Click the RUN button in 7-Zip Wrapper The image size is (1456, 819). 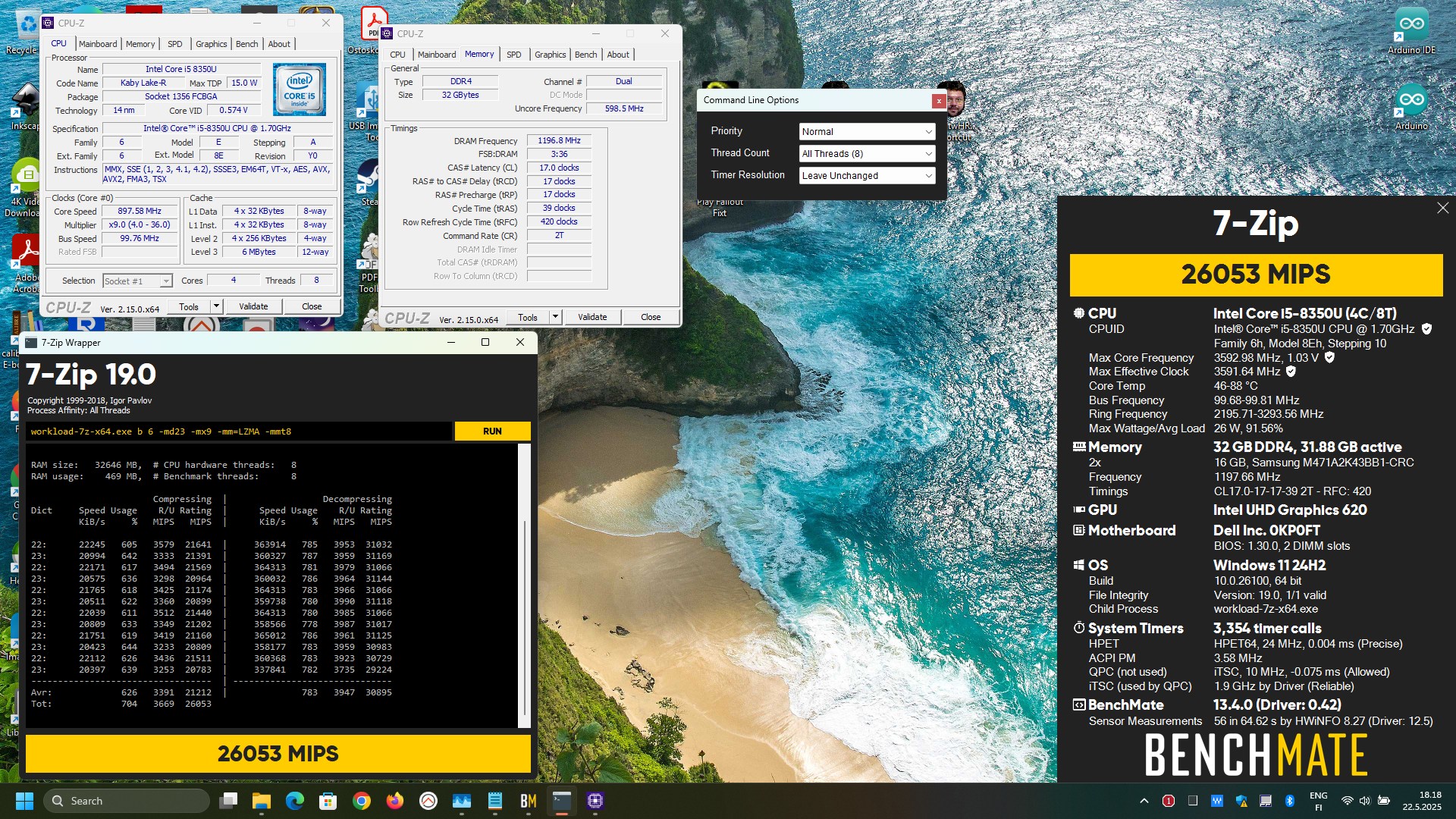[492, 431]
